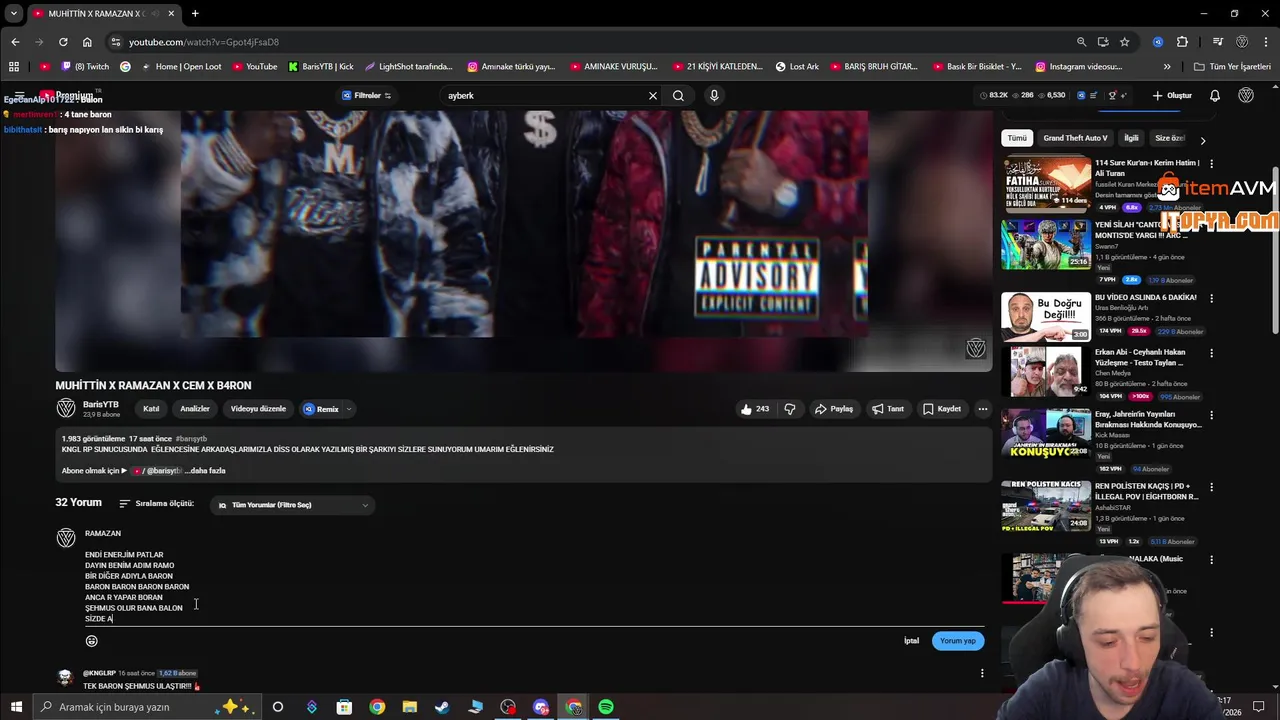Select the 'Grand Theft Auto V' chip
1280x720 pixels.
coord(1075,138)
